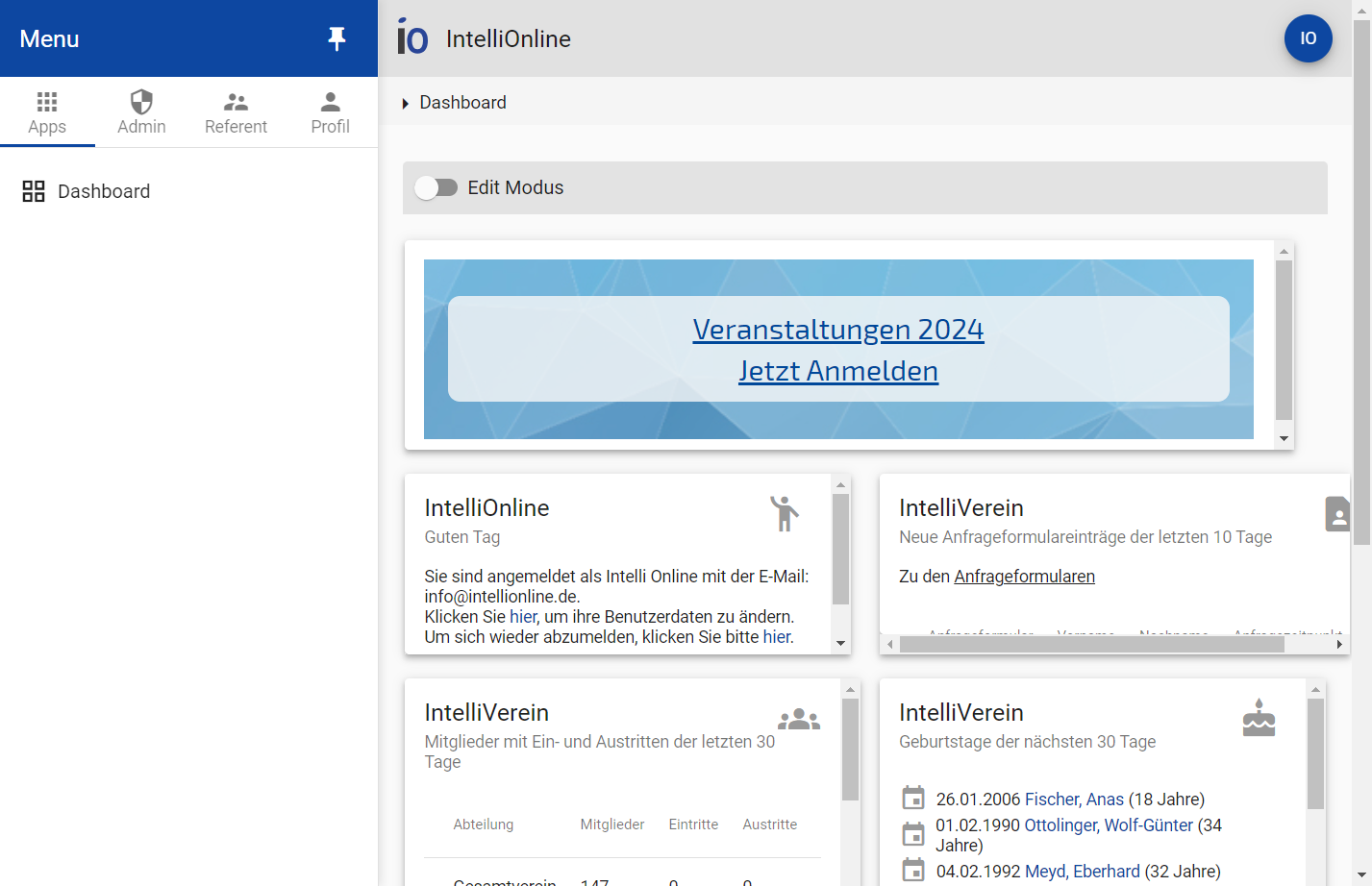Click the group icon on the Mitglieder card

pyautogui.click(x=799, y=719)
